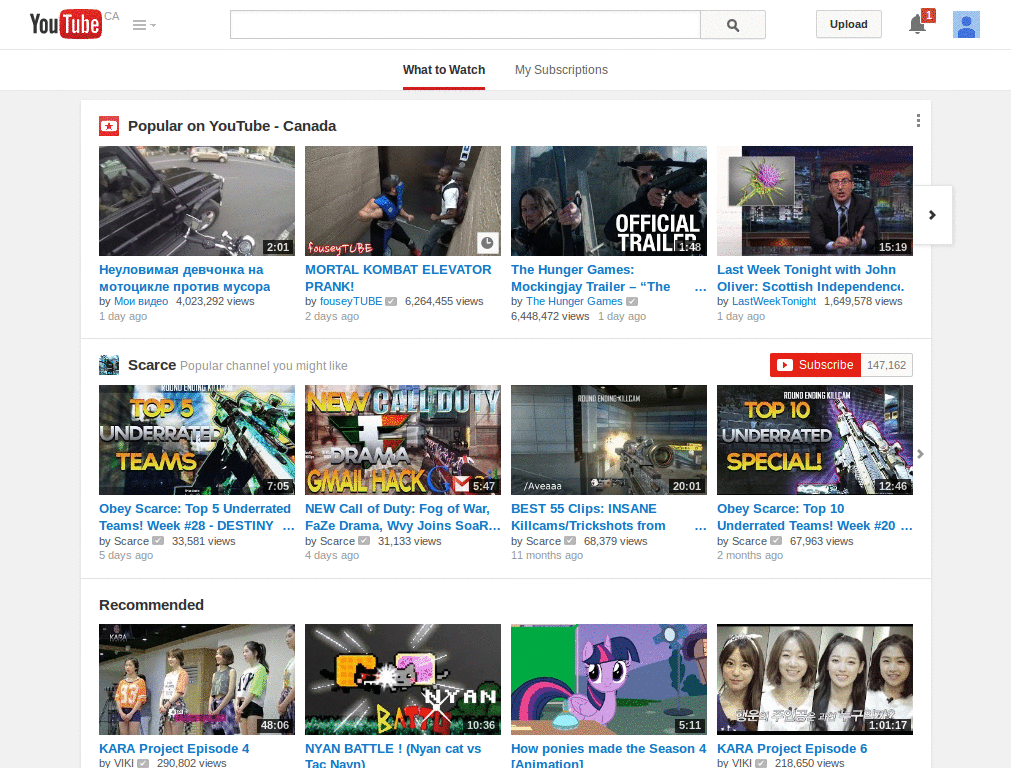Open the BEST 55 Clips killcam thumbnail

tap(609, 440)
